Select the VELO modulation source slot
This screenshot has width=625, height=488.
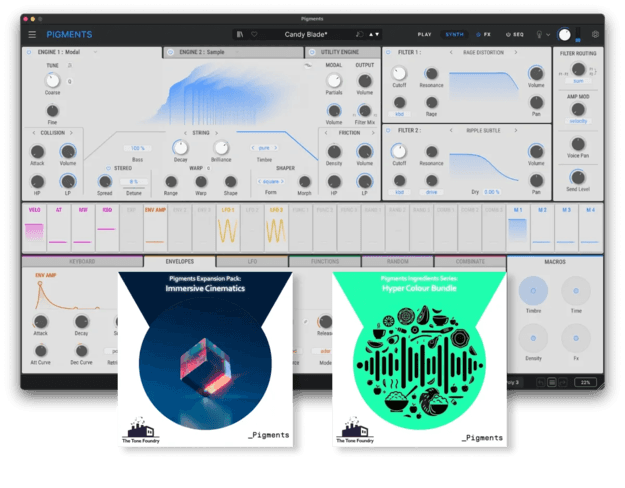tap(34, 228)
